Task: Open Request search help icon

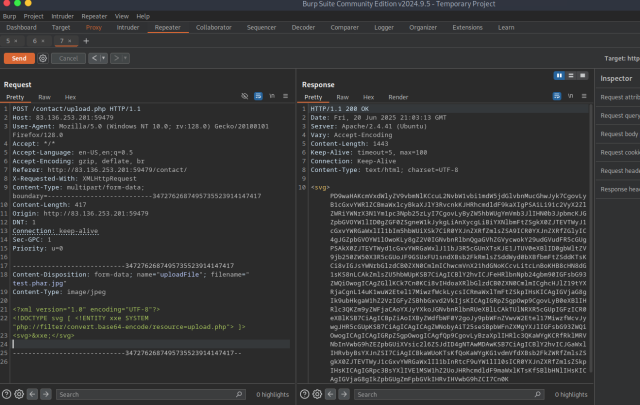Action: click(7, 394)
